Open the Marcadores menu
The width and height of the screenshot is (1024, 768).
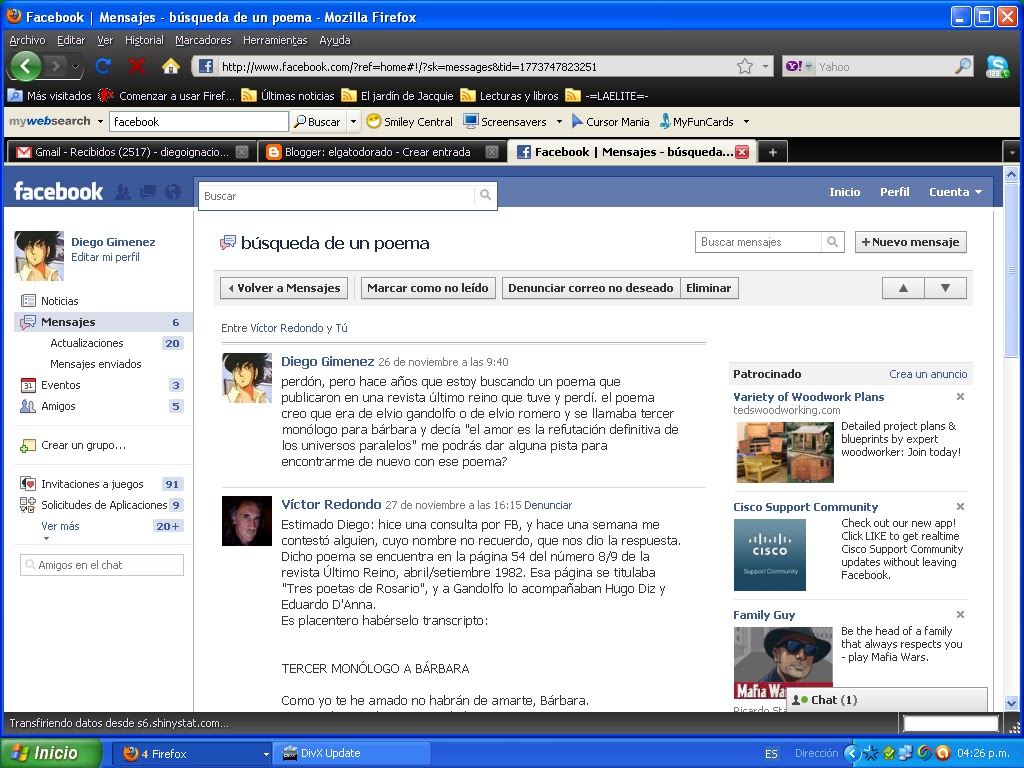point(203,40)
